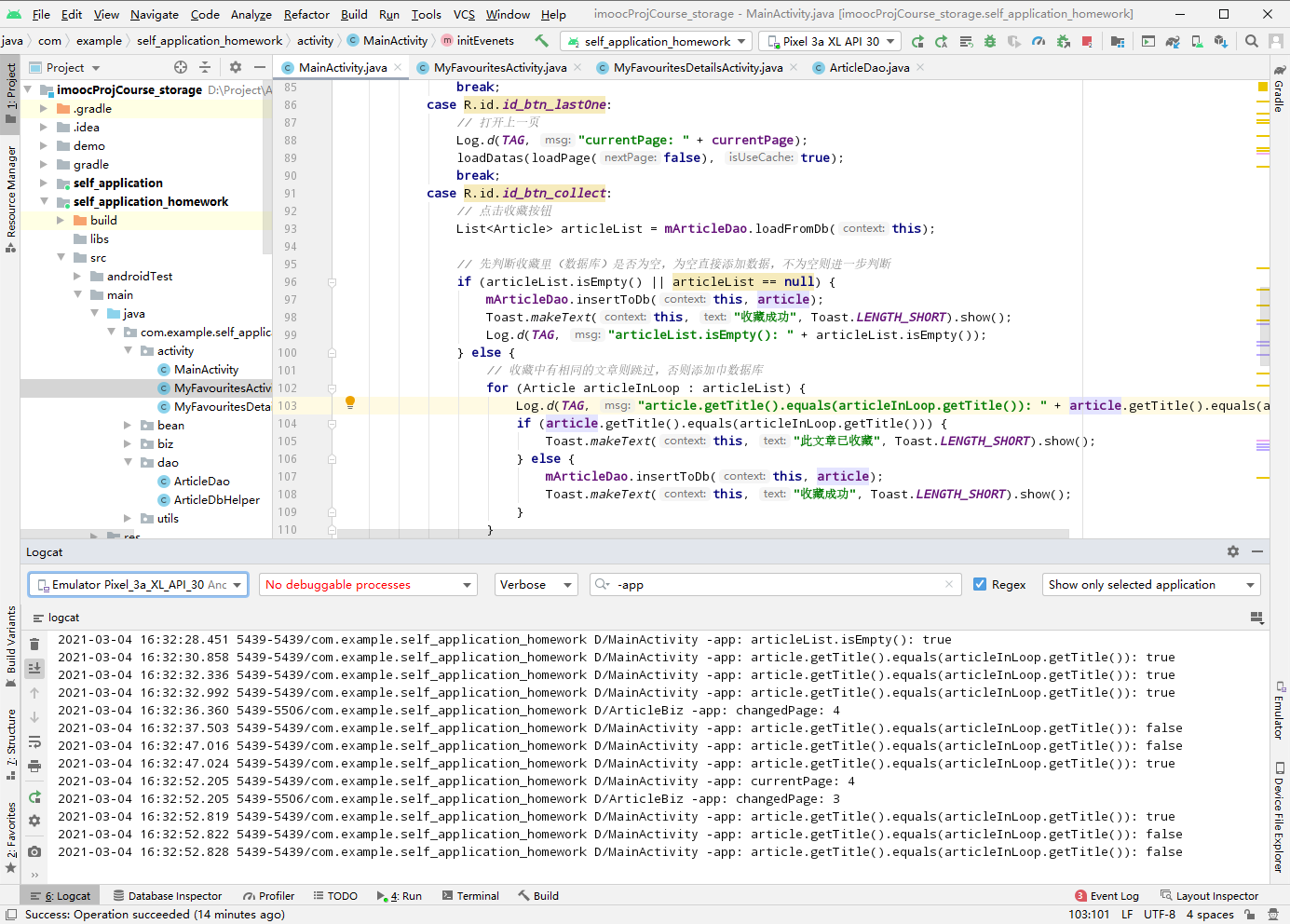
Task: Toggle the Regex checkbox in logcat
Action: [980, 584]
